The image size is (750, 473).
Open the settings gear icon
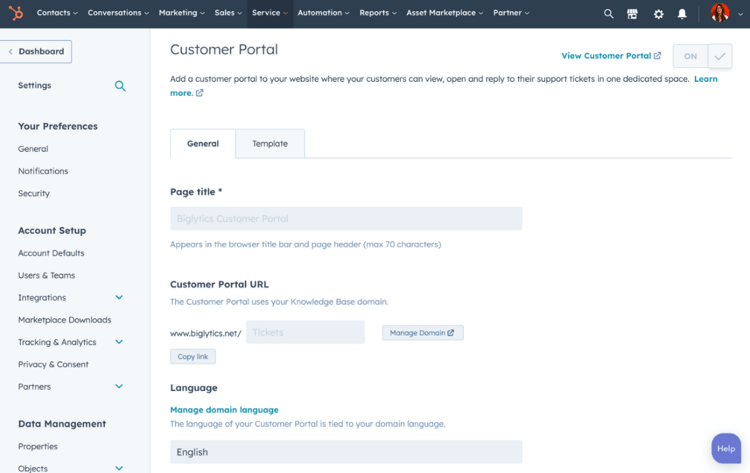658,14
